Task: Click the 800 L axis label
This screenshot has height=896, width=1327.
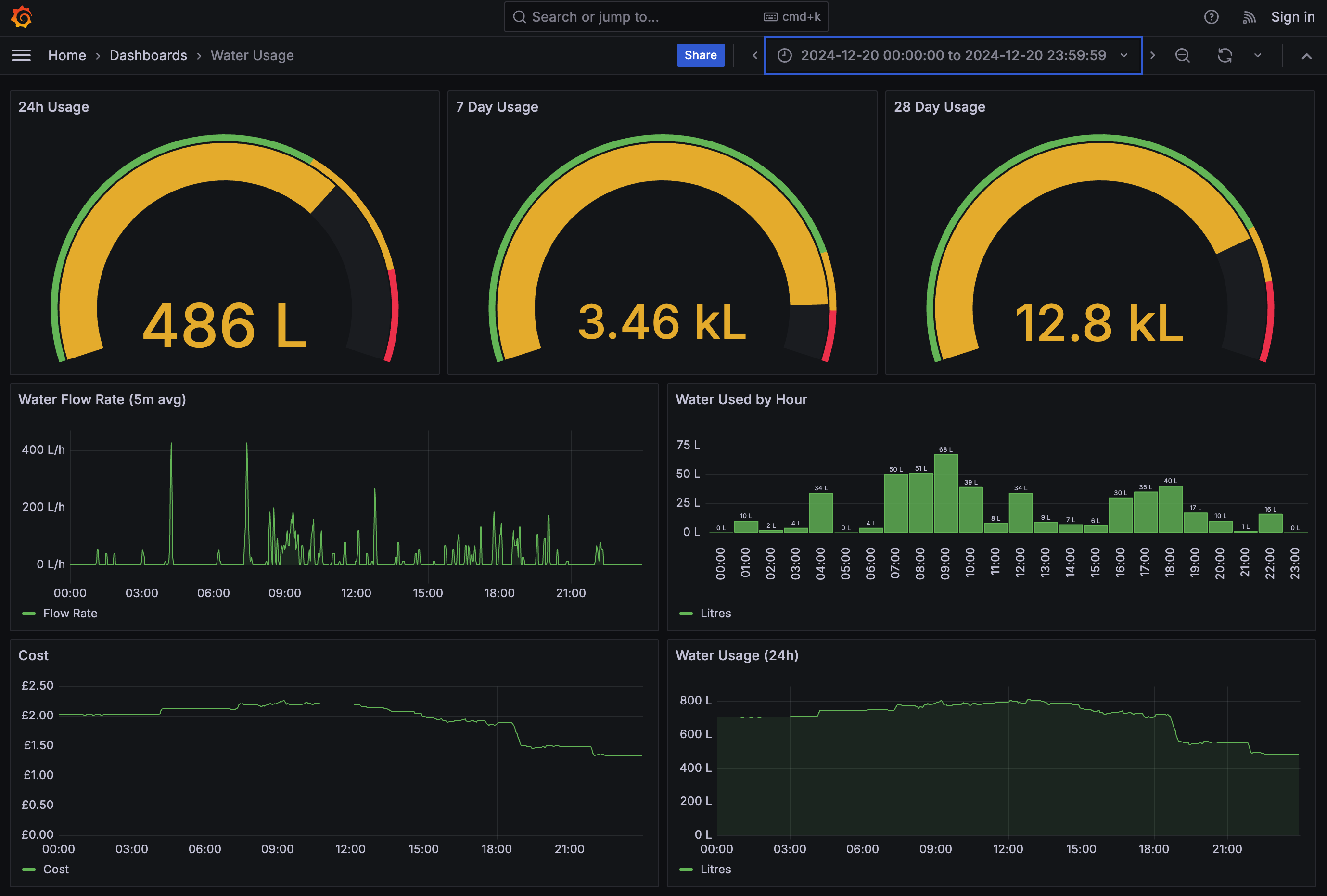Action: pyautogui.click(x=695, y=700)
